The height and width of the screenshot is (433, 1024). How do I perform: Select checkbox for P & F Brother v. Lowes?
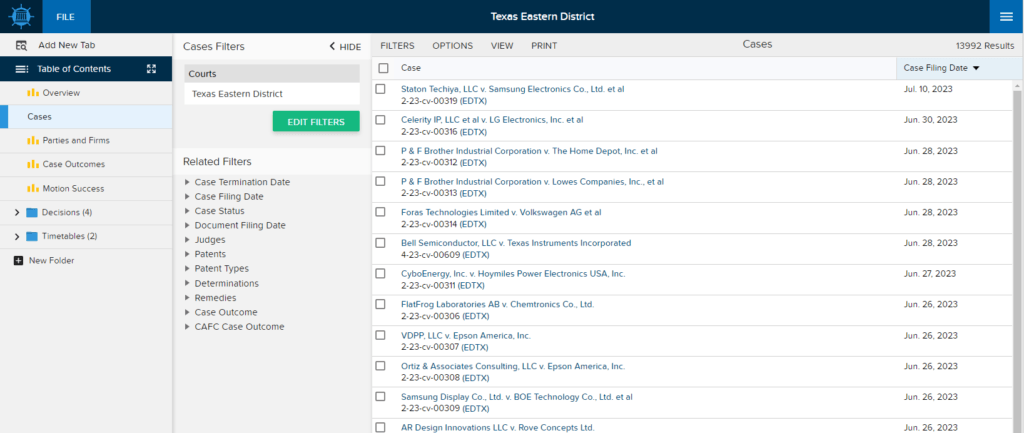click(x=381, y=181)
